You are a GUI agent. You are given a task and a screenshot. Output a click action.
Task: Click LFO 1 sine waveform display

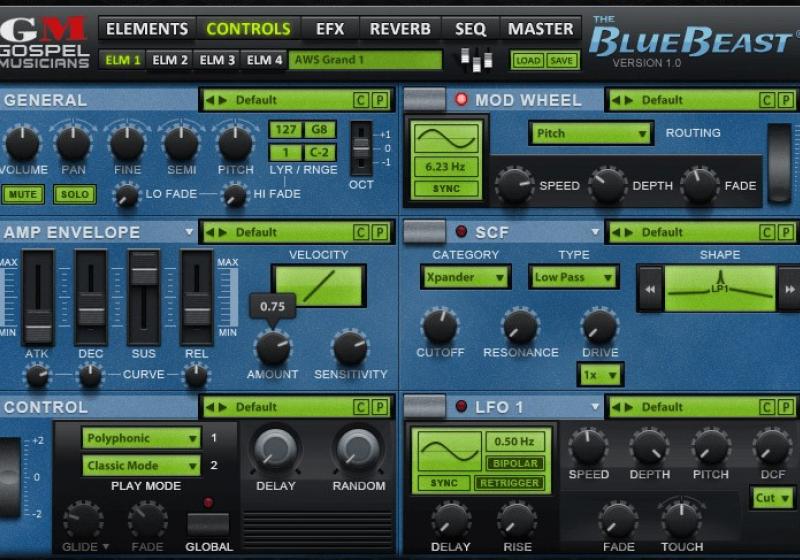[x=449, y=451]
